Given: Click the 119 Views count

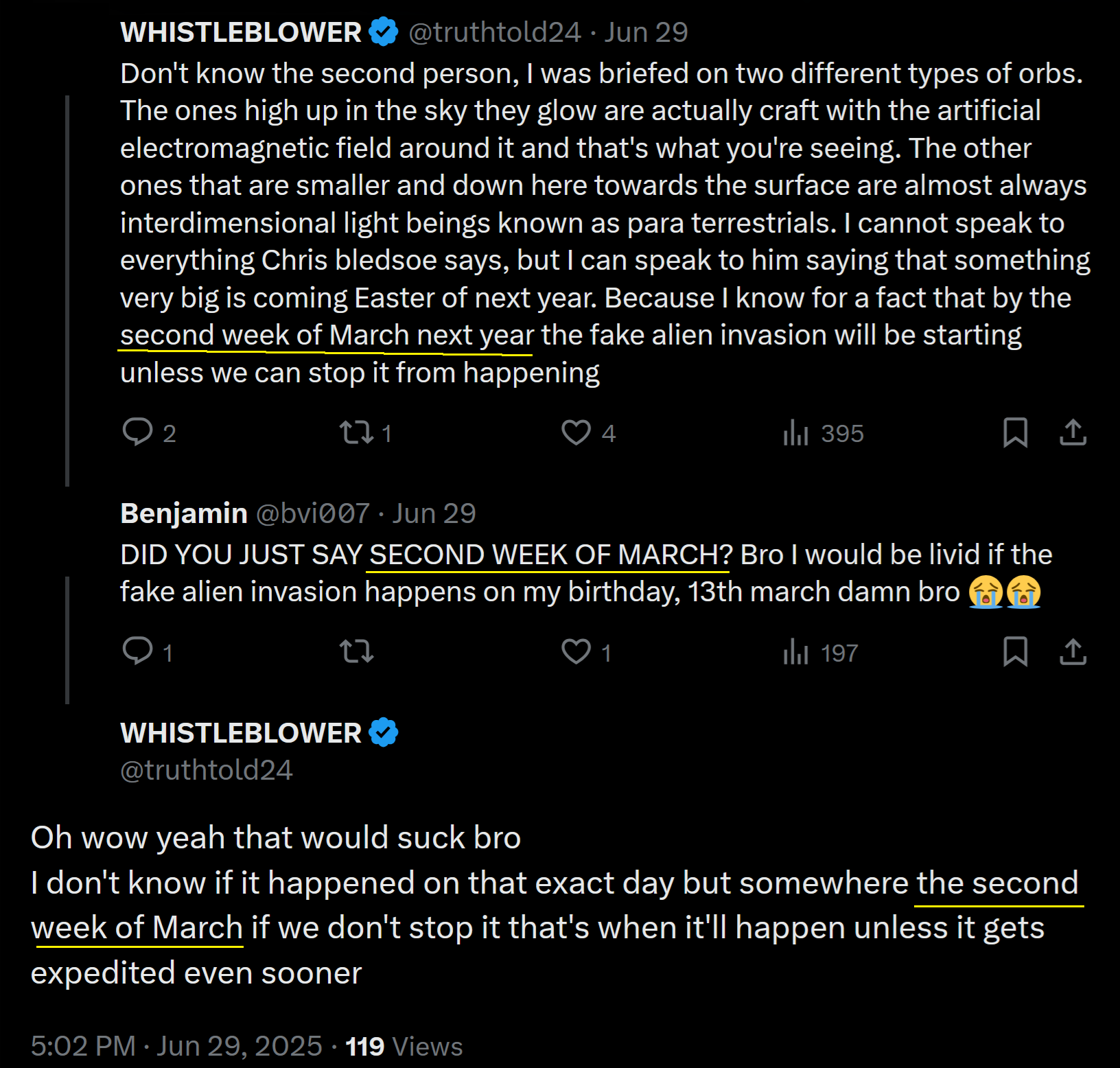Looking at the screenshot, I should pos(404,1046).
